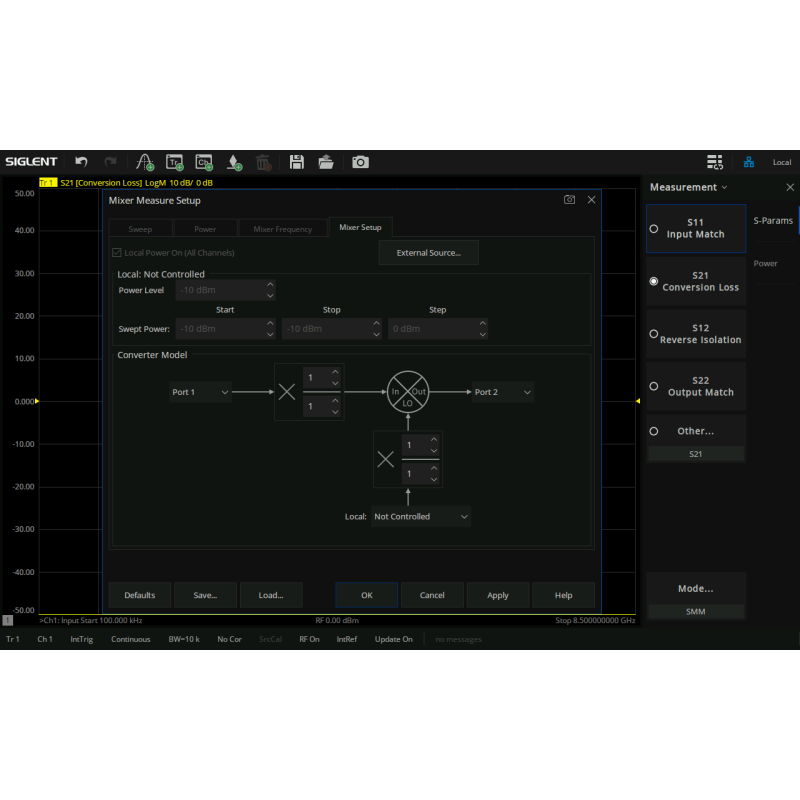This screenshot has width=800, height=800.
Task: Click the open folder icon in toolbar
Action: [x=326, y=162]
